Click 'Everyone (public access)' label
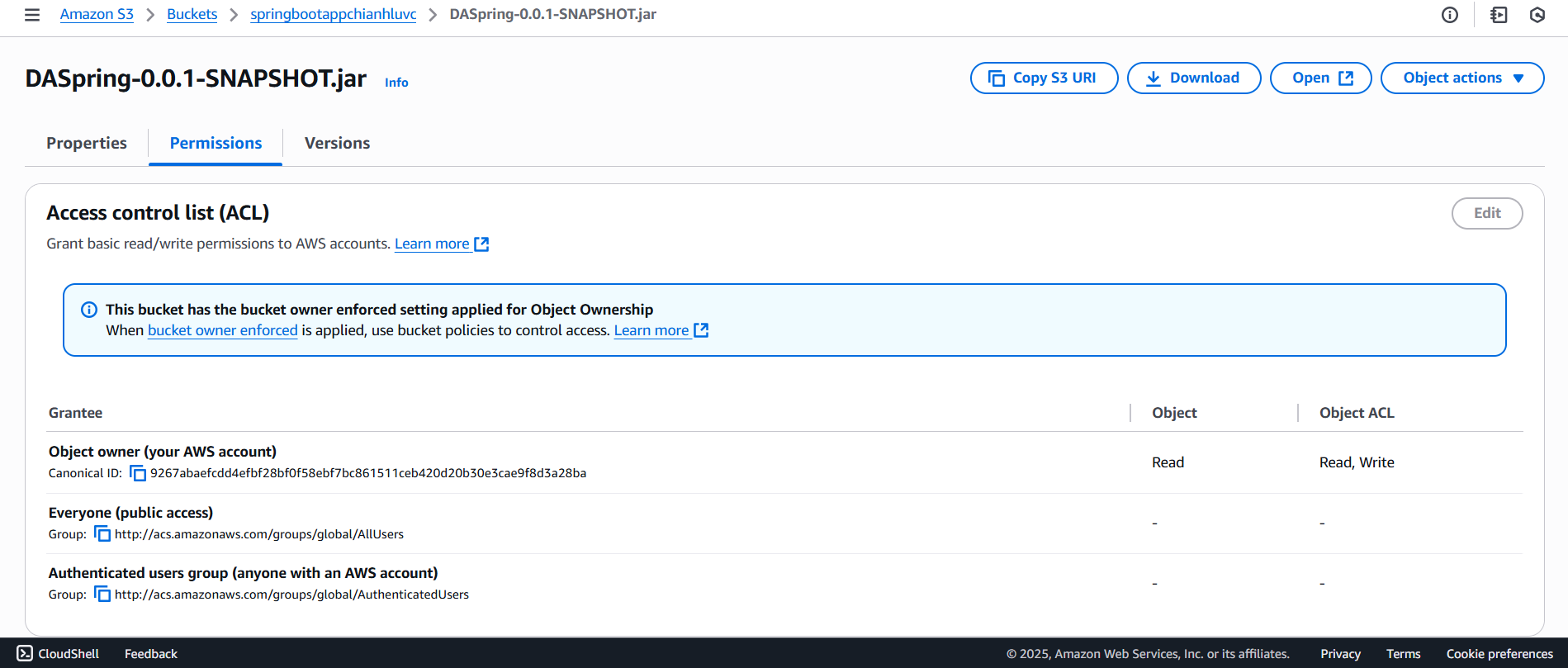Screen dimensions: 1568x668 [x=130, y=513]
